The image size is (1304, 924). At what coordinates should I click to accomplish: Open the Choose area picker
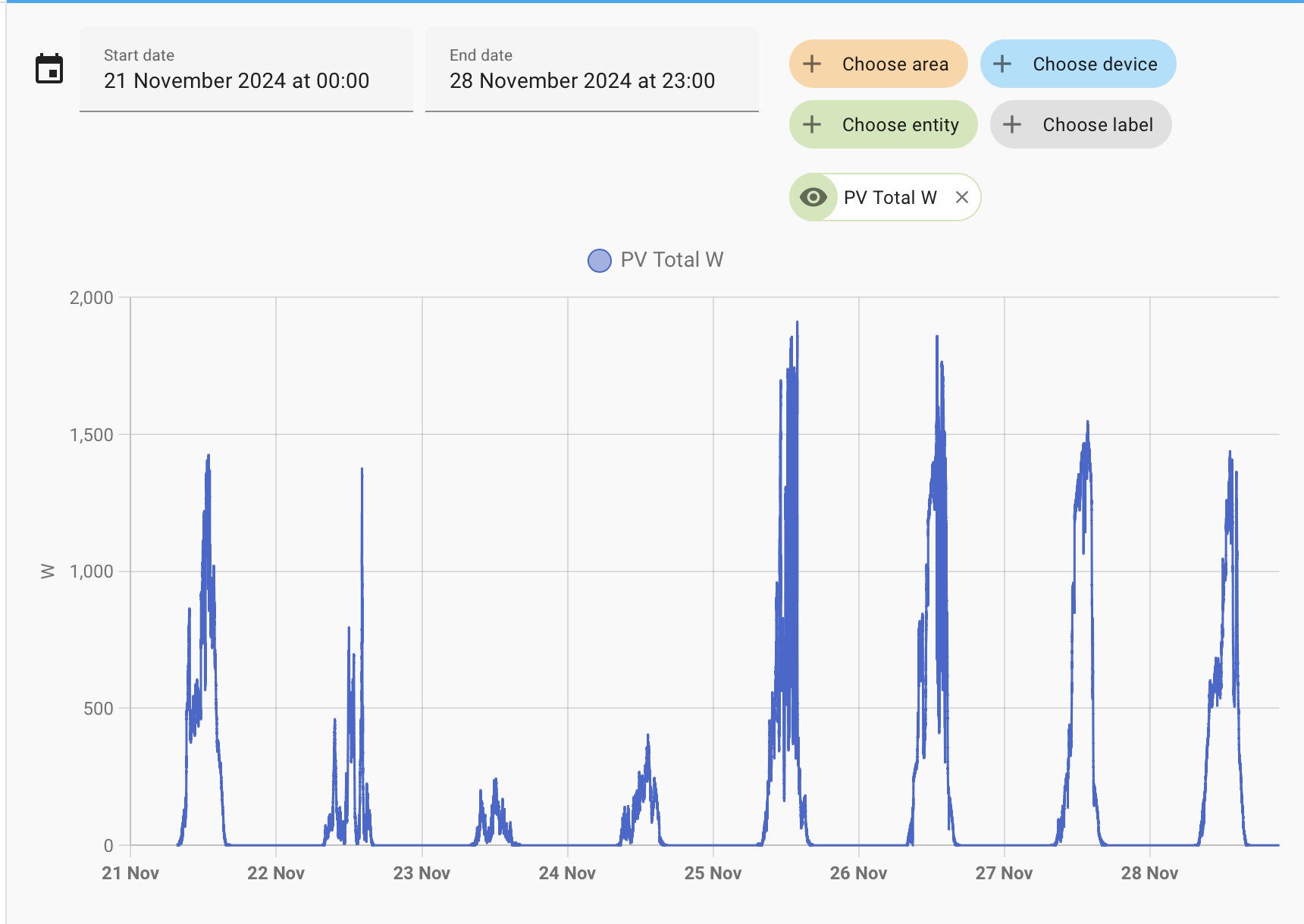[895, 64]
